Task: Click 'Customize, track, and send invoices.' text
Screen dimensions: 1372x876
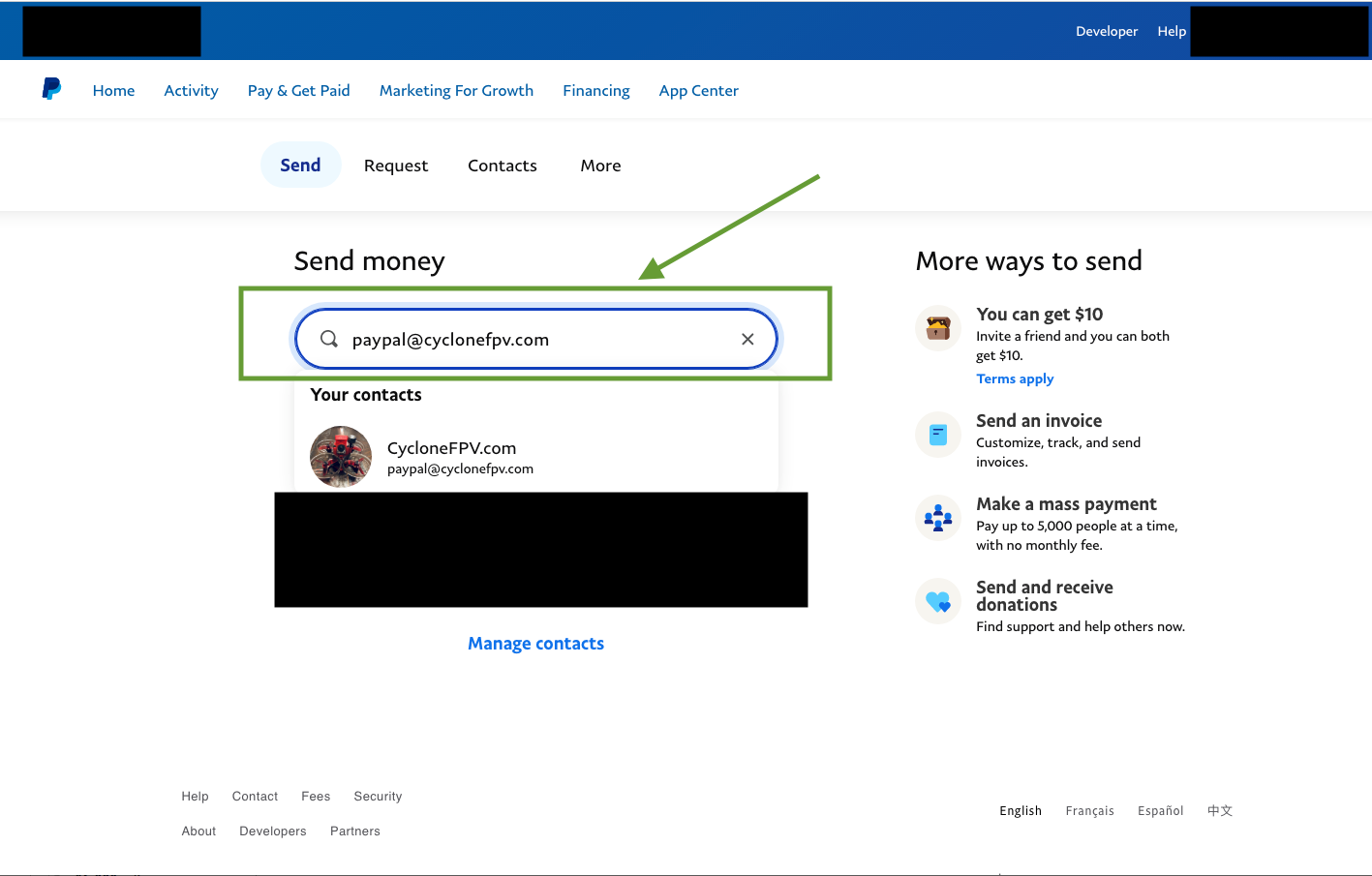Action: click(1058, 452)
